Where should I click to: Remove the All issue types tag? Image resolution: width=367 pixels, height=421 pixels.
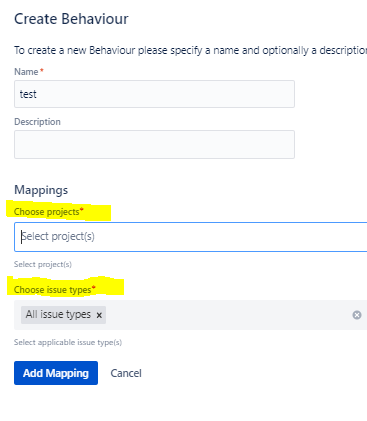click(99, 315)
